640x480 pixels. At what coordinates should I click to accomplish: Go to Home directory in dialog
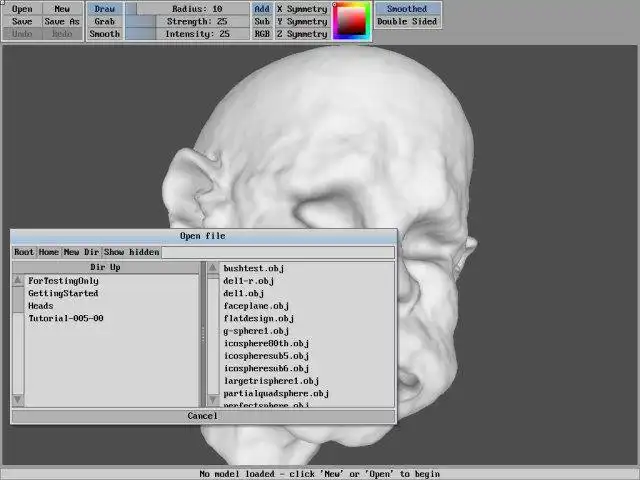[x=49, y=252]
